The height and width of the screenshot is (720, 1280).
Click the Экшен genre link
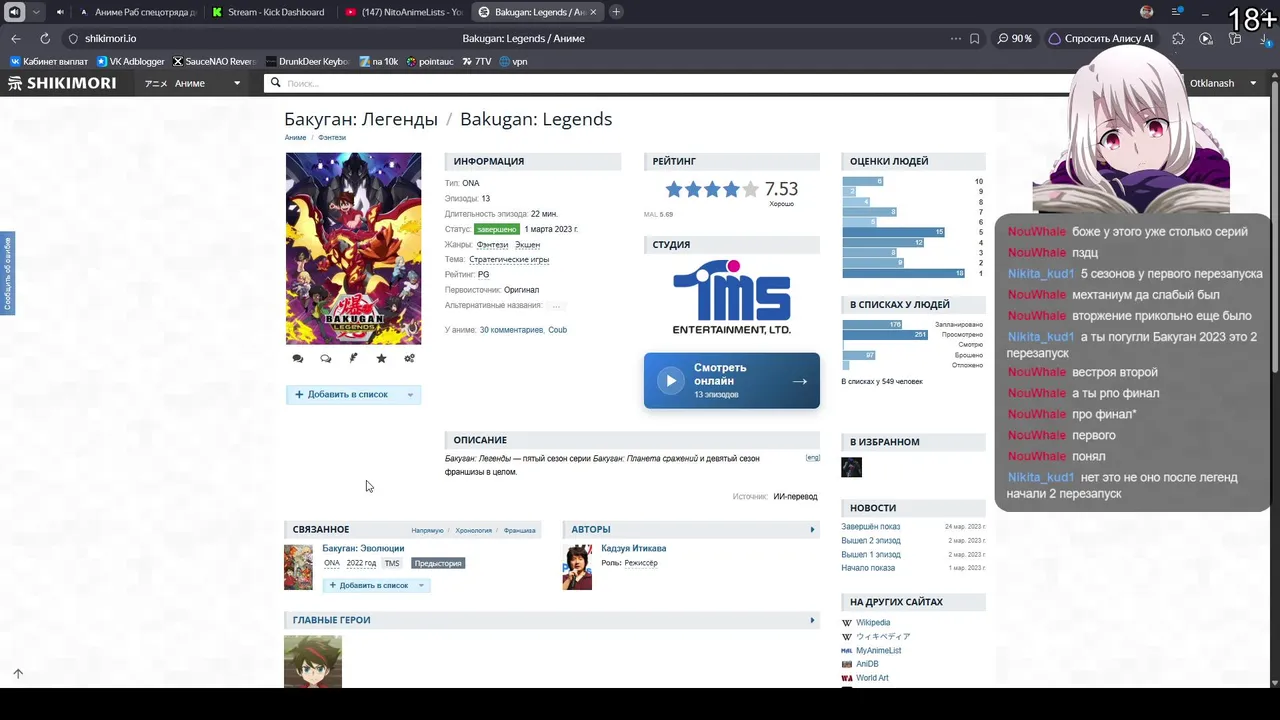click(527, 244)
